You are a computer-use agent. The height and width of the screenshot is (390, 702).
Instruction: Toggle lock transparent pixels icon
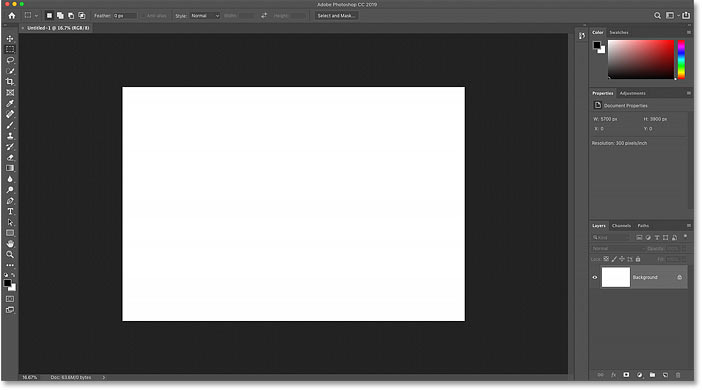pyautogui.click(x=606, y=259)
